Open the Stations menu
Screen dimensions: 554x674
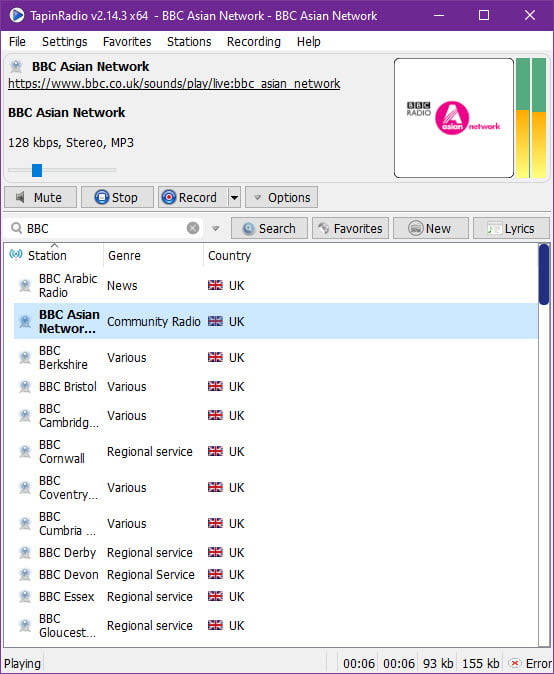[189, 42]
